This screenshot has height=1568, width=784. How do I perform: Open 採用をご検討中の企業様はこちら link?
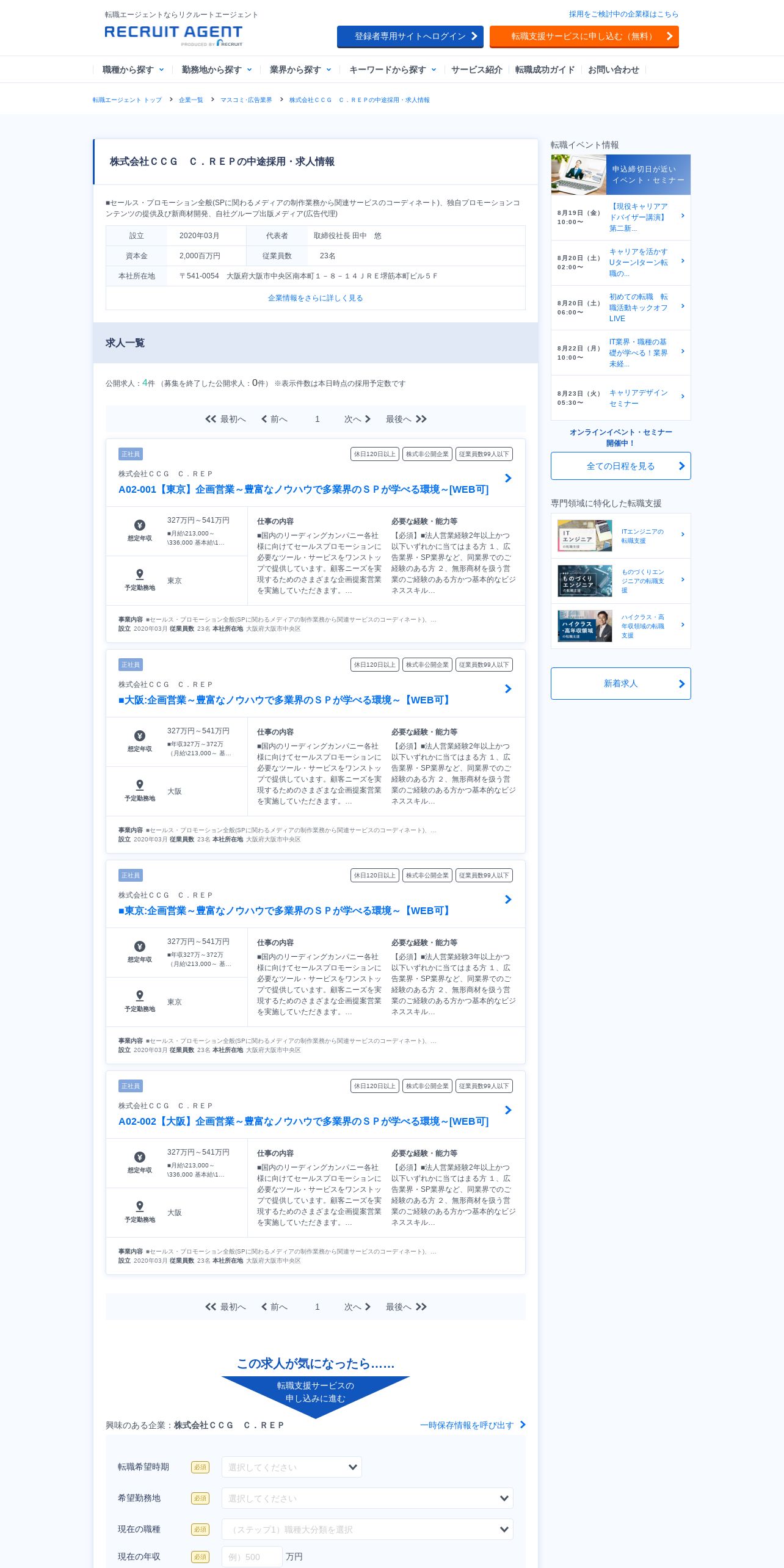coord(623,14)
